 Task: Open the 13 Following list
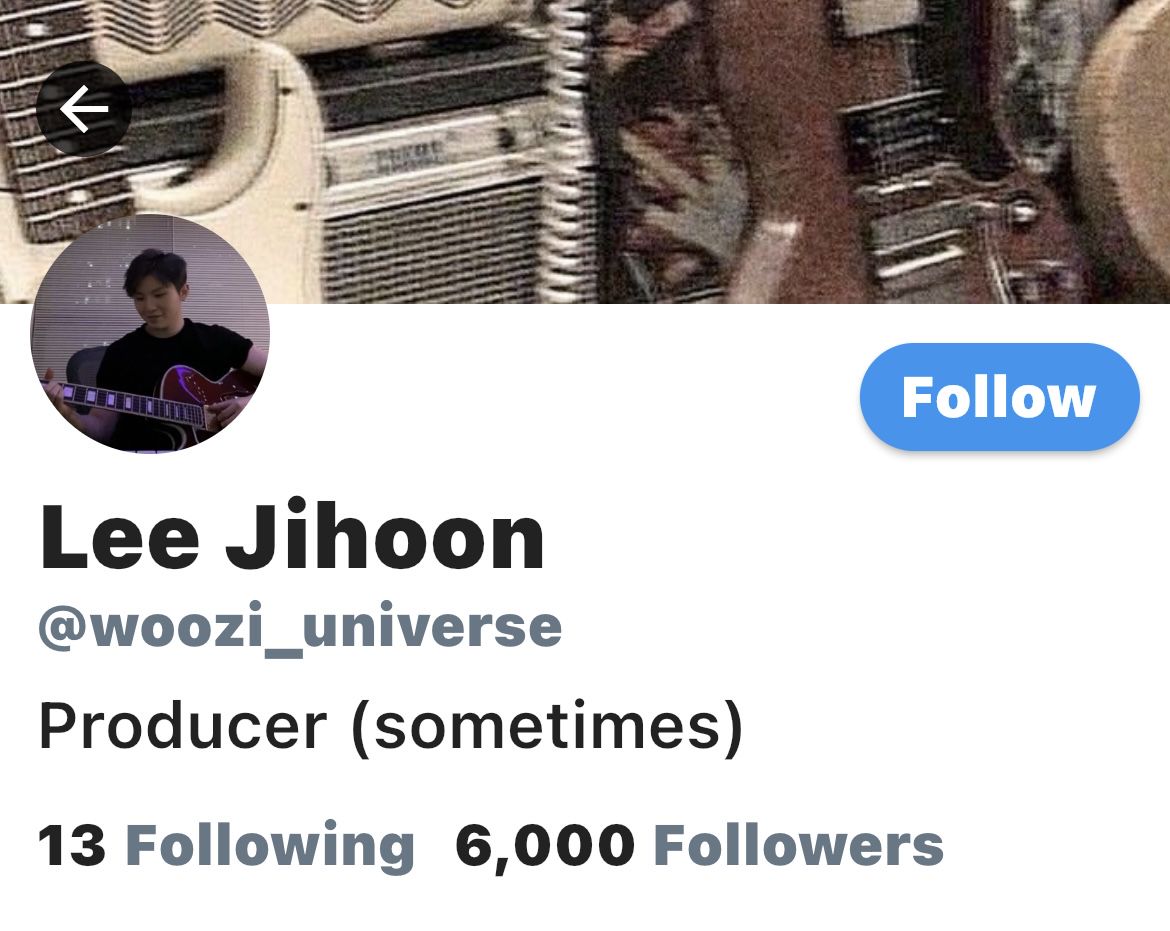coord(226,846)
